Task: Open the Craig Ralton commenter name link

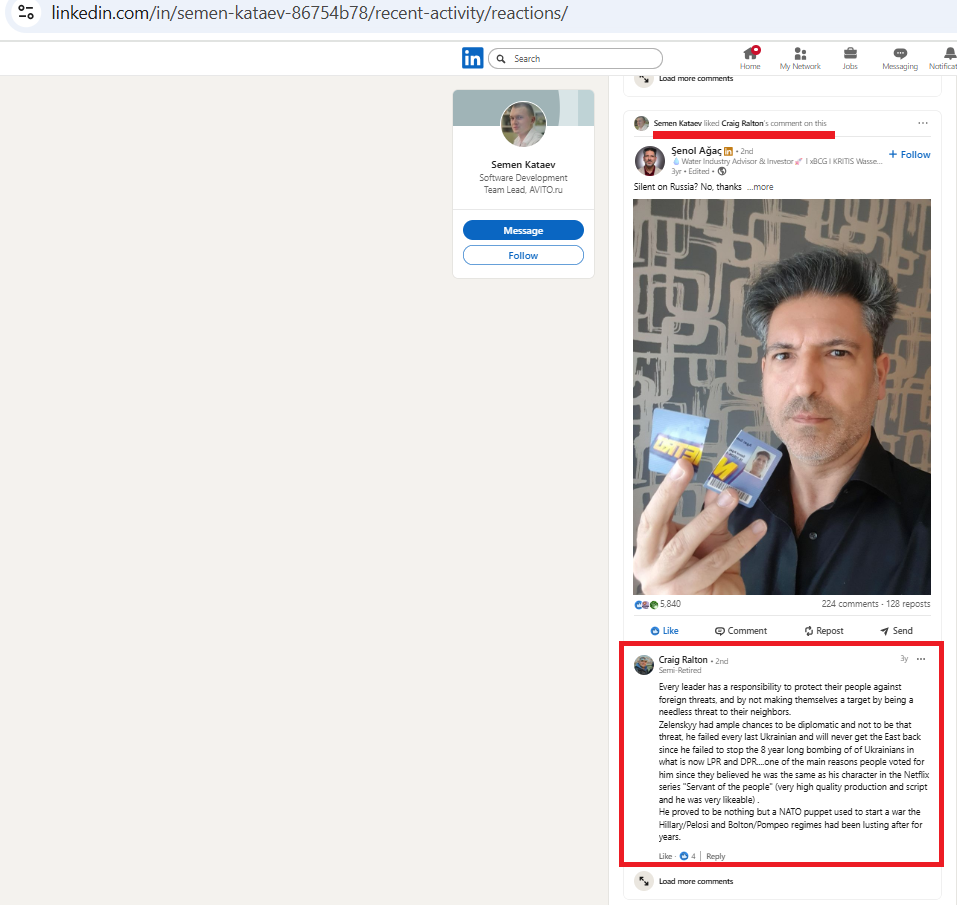Action: (x=683, y=660)
